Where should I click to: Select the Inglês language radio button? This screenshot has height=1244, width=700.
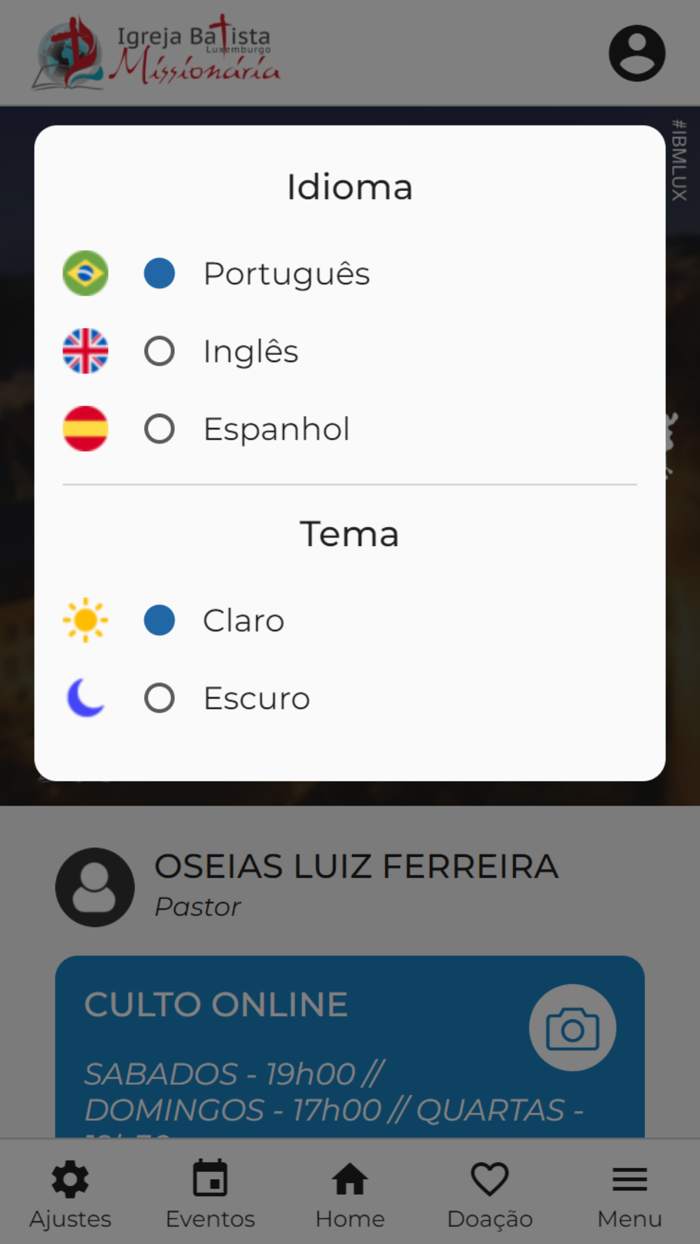(159, 350)
